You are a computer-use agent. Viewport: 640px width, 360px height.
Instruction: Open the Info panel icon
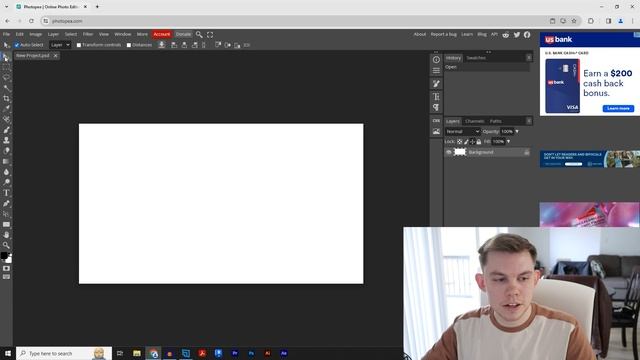(436, 60)
